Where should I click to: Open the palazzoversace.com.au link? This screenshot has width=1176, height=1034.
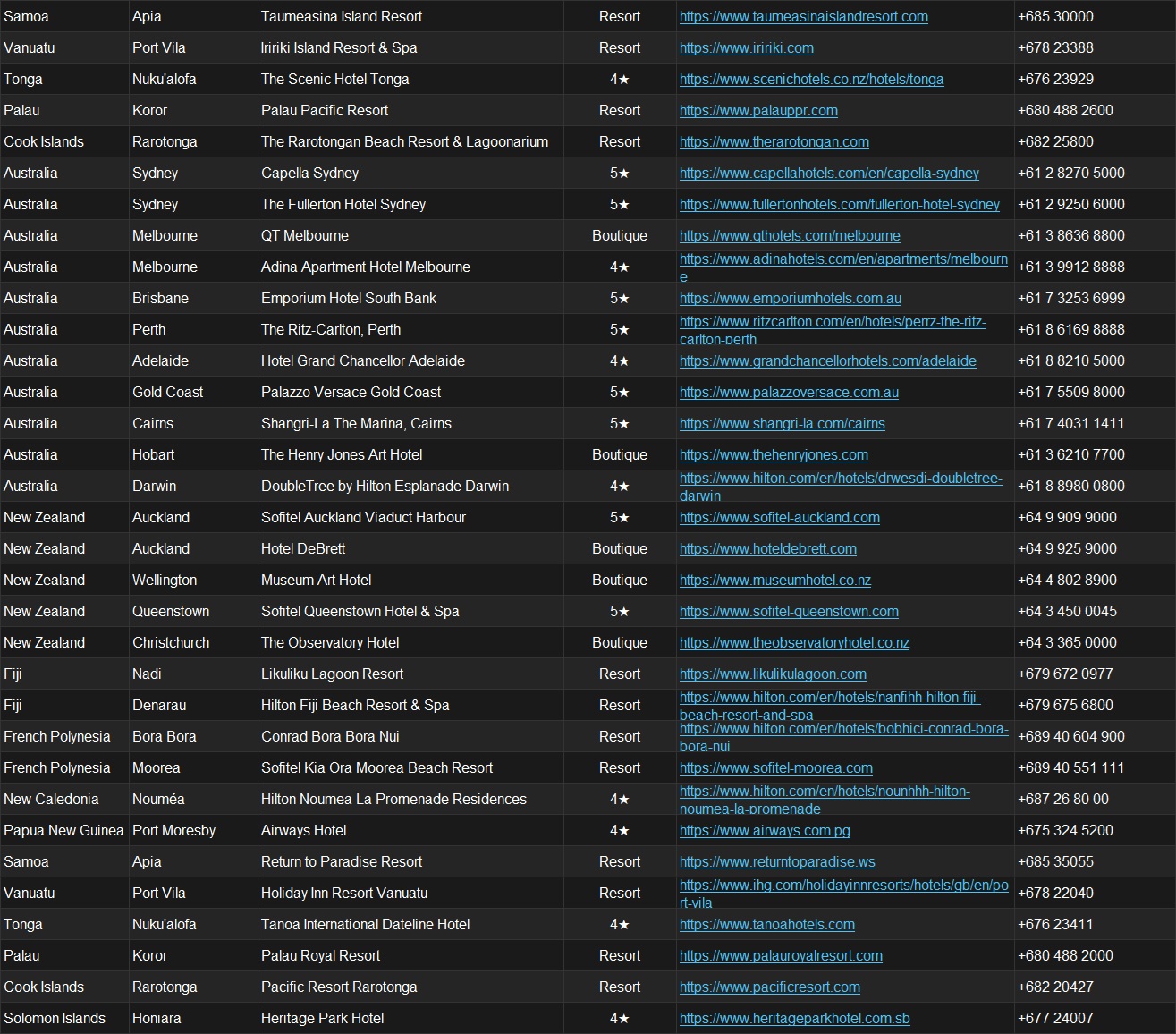[789, 392]
